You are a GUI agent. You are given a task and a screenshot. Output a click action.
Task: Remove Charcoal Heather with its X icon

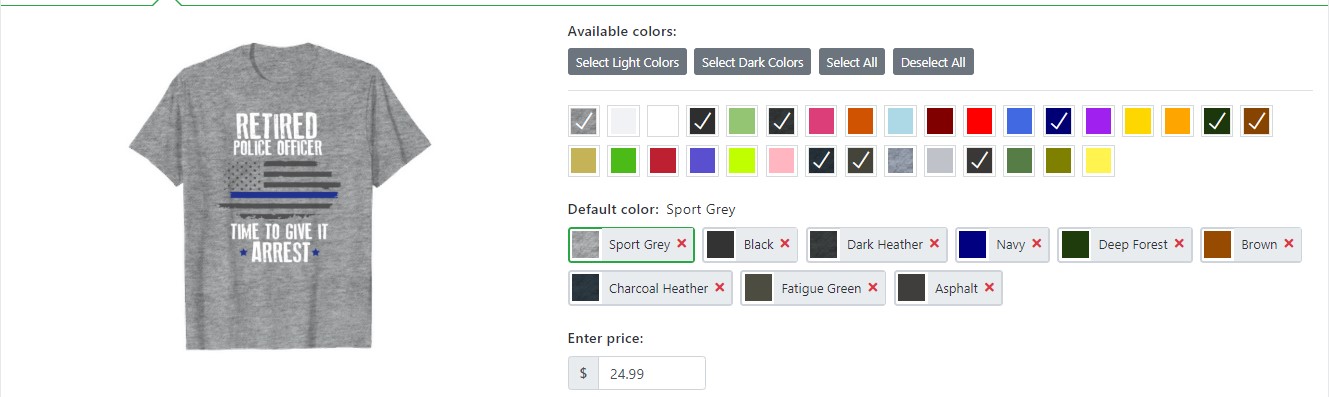click(x=720, y=288)
